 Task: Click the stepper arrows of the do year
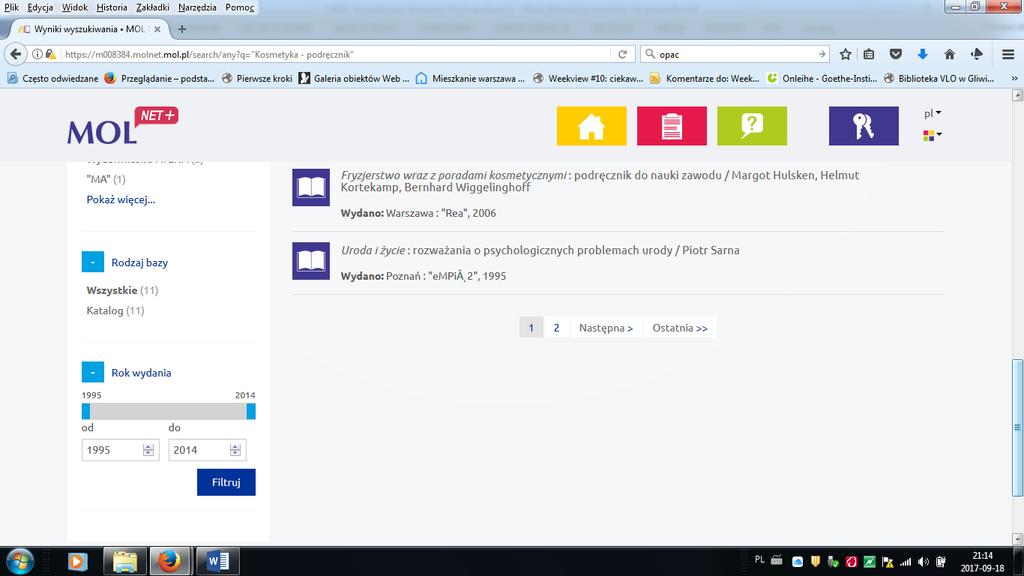click(235, 450)
